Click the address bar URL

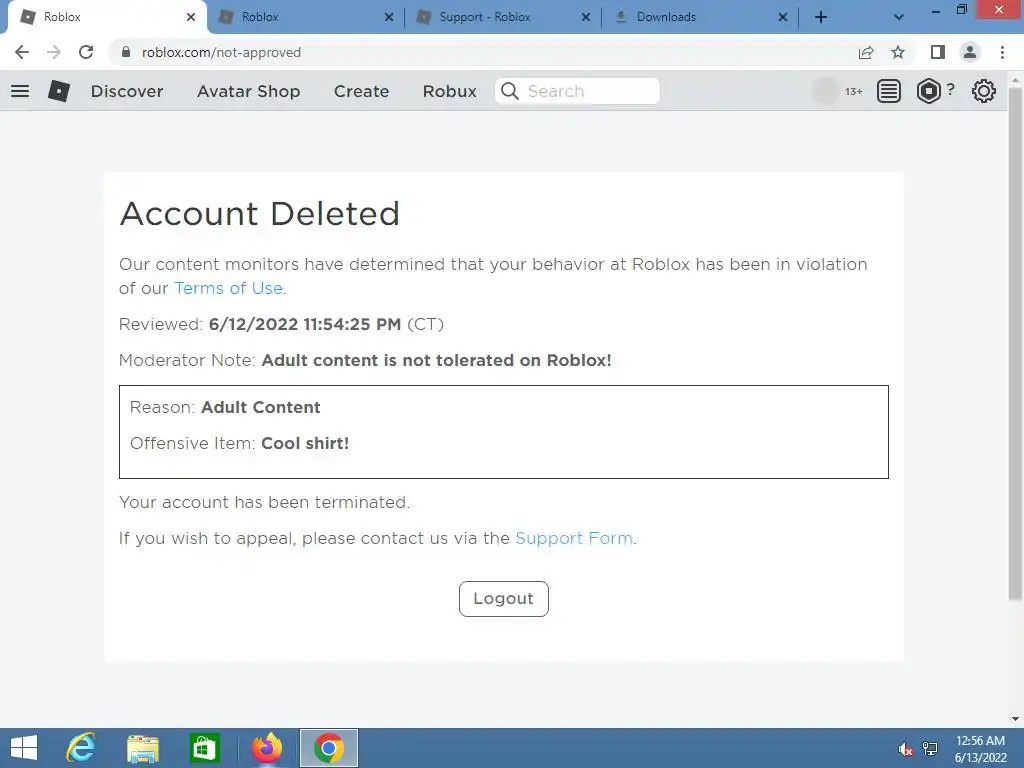pyautogui.click(x=221, y=52)
